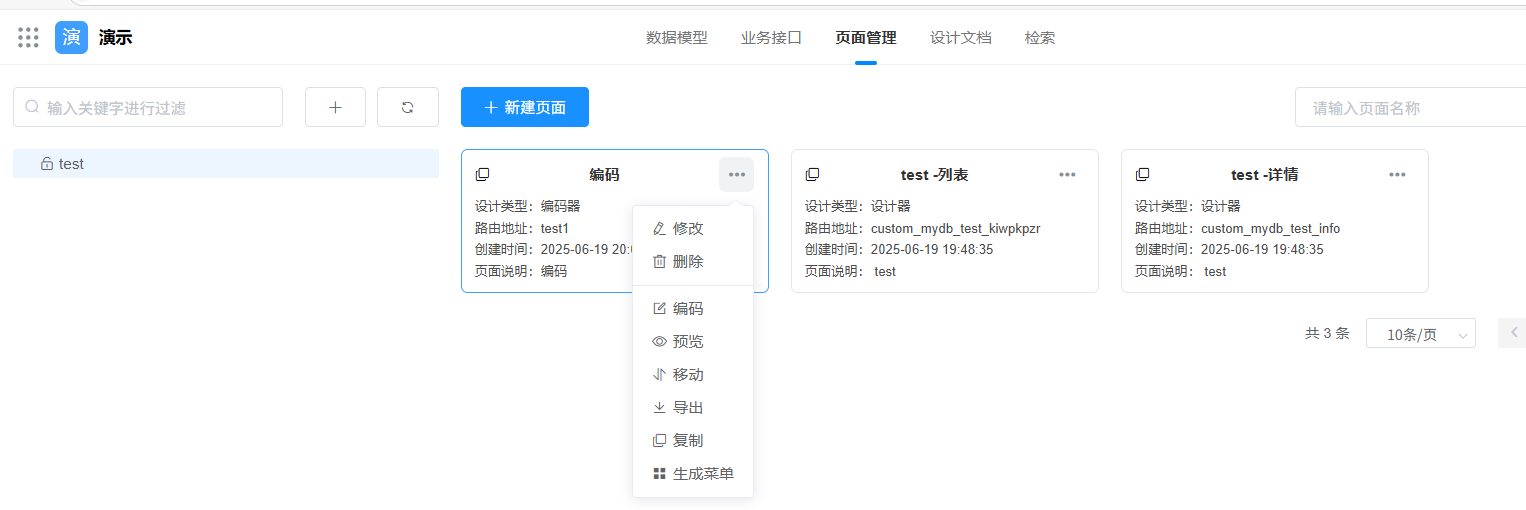Click the 路由地址 test1 line
The height and width of the screenshot is (510, 1526).
(x=522, y=228)
